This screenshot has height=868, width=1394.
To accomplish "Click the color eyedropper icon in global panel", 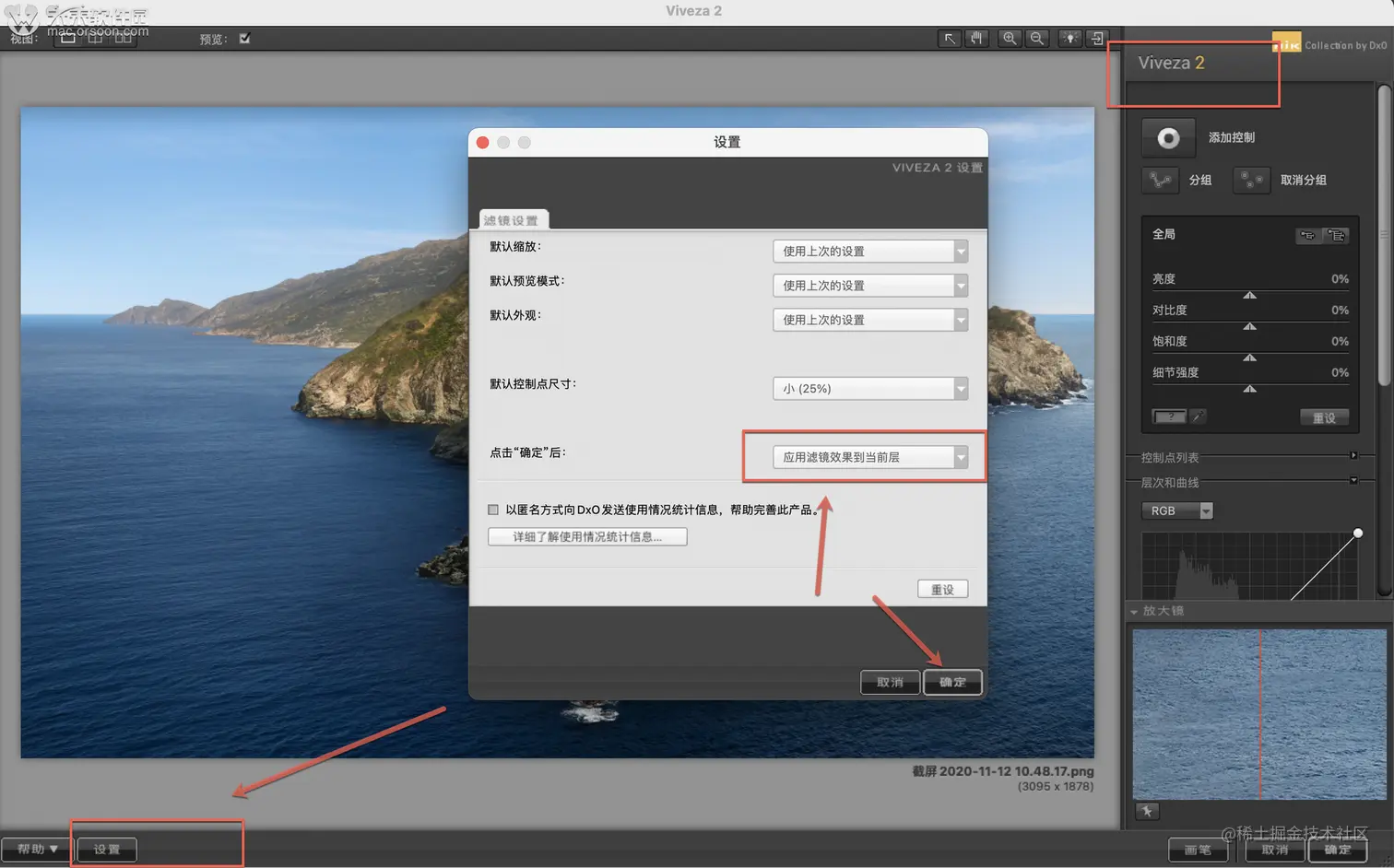I will pos(1198,417).
